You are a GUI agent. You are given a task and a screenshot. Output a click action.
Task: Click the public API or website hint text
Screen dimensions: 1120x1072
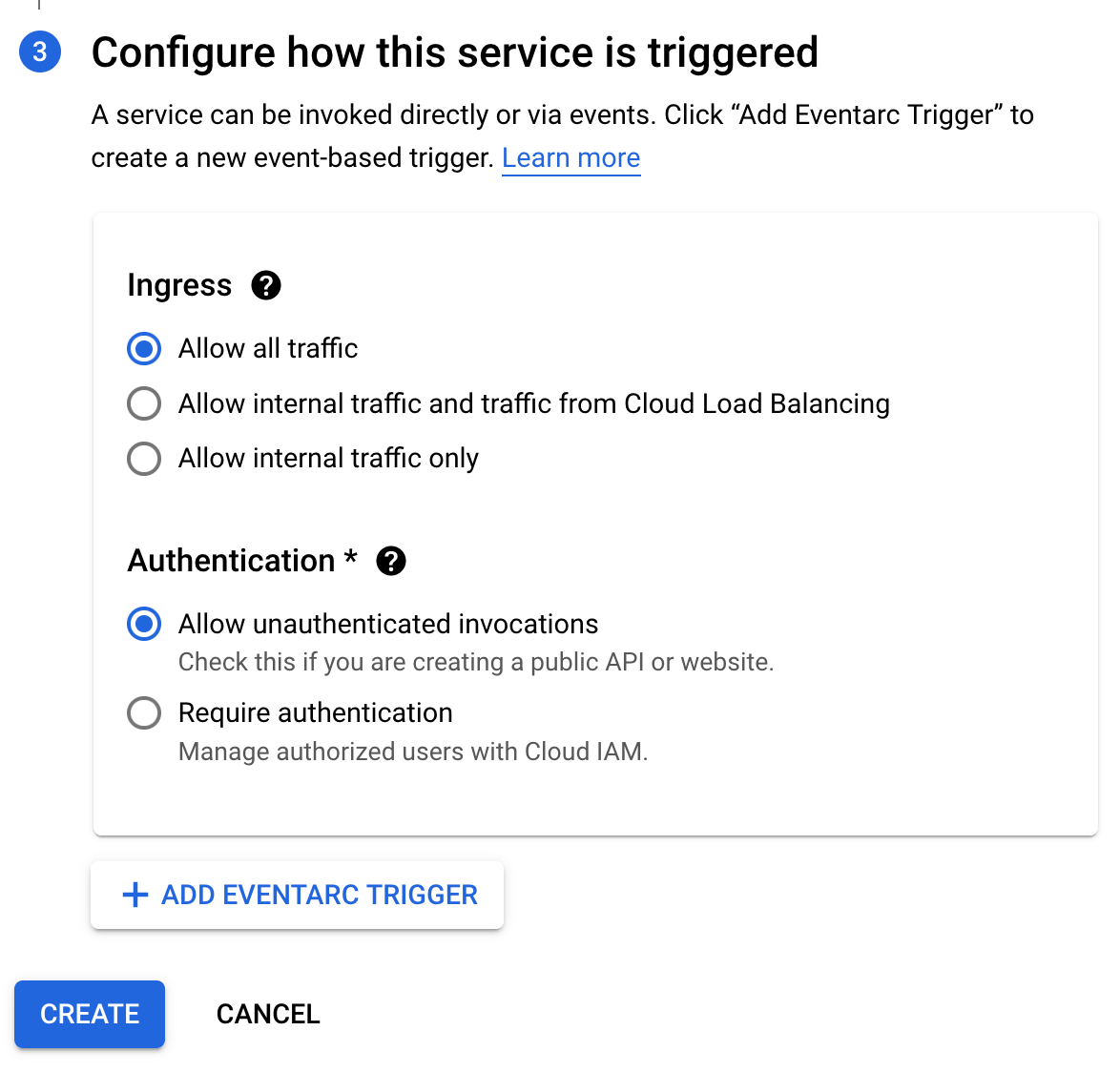[476, 662]
